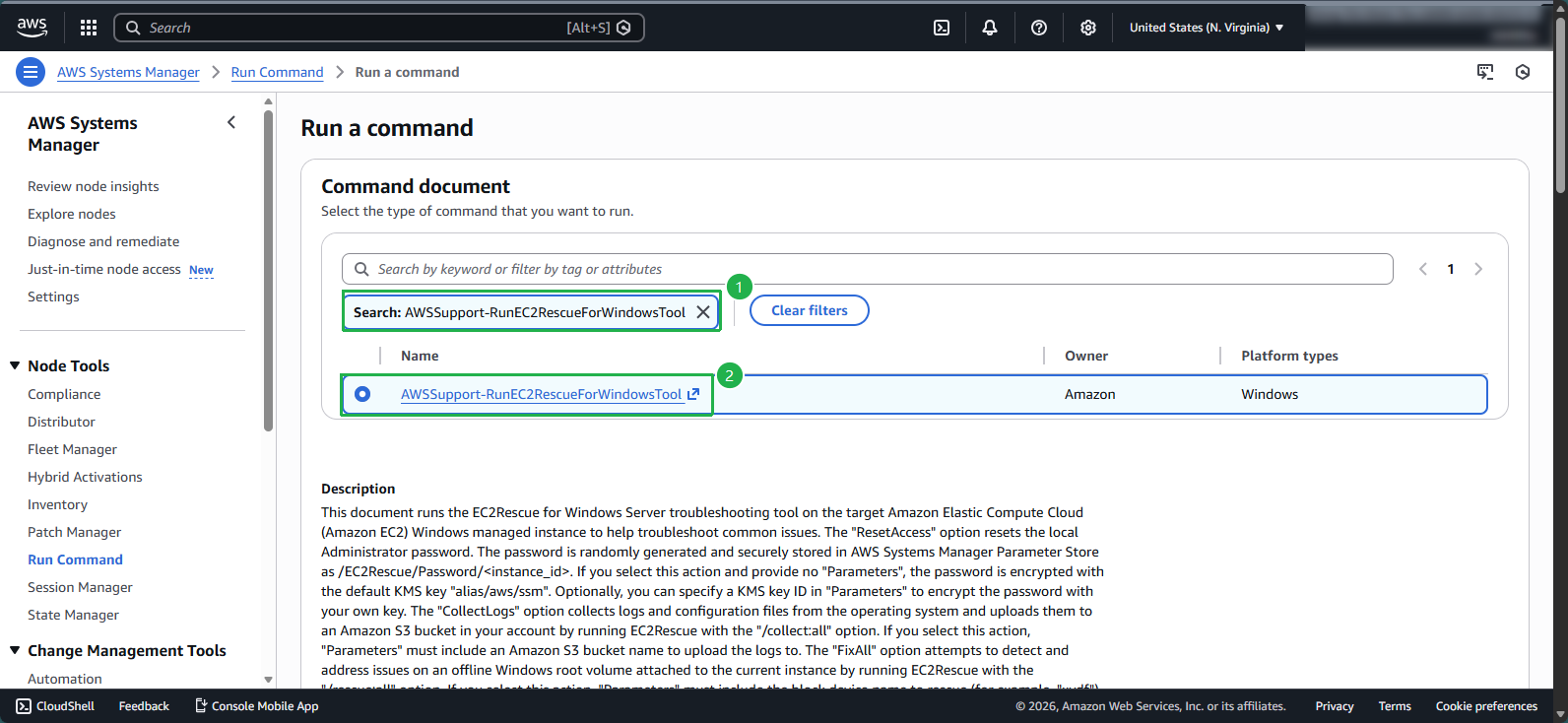Collapse the AWS Systems Manager side panel
1568x723 pixels.
coord(231,122)
